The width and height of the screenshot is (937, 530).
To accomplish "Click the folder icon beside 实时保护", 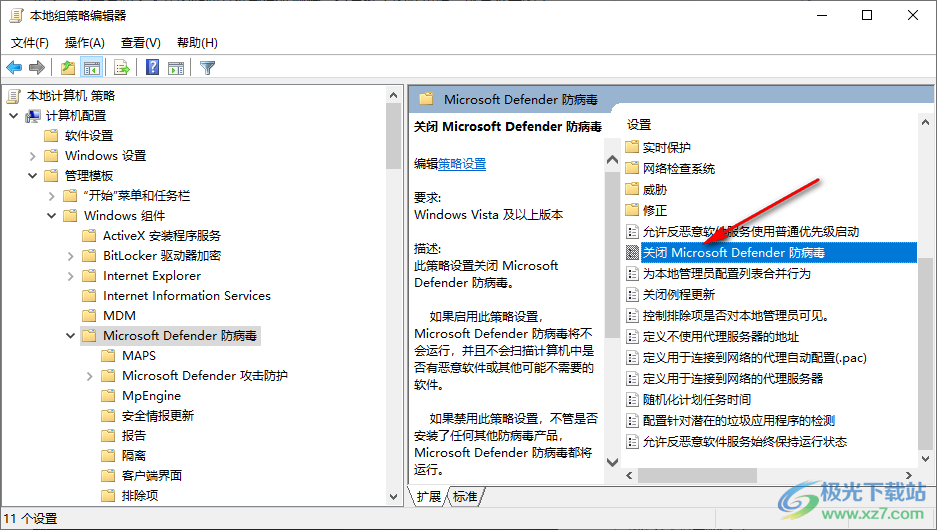I will pos(632,147).
